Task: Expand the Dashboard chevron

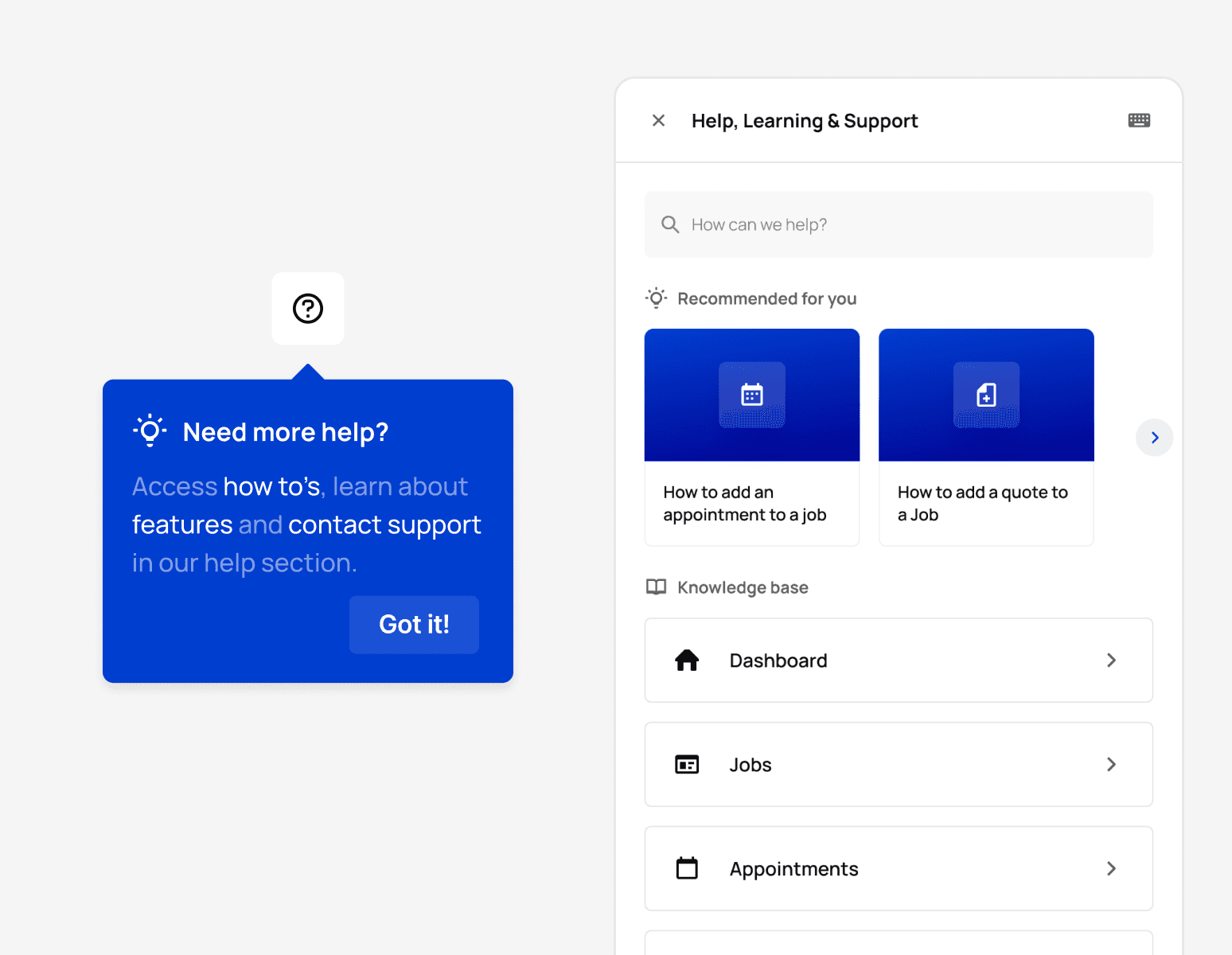Action: (x=1112, y=661)
